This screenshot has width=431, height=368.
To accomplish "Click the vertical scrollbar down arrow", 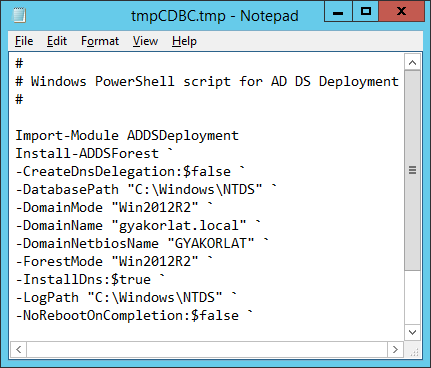I will coord(412,332).
